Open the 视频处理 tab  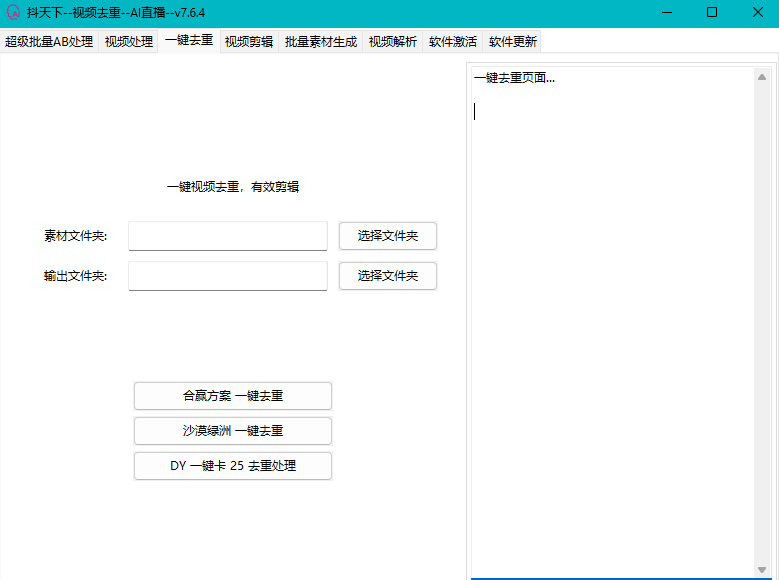pyautogui.click(x=129, y=42)
